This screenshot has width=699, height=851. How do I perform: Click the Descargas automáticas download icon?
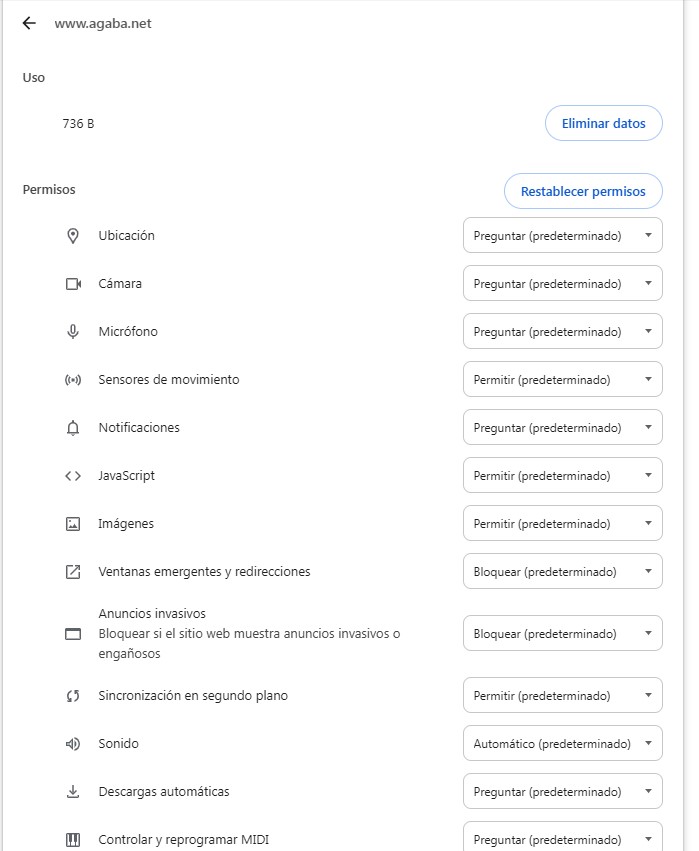pyautogui.click(x=73, y=792)
